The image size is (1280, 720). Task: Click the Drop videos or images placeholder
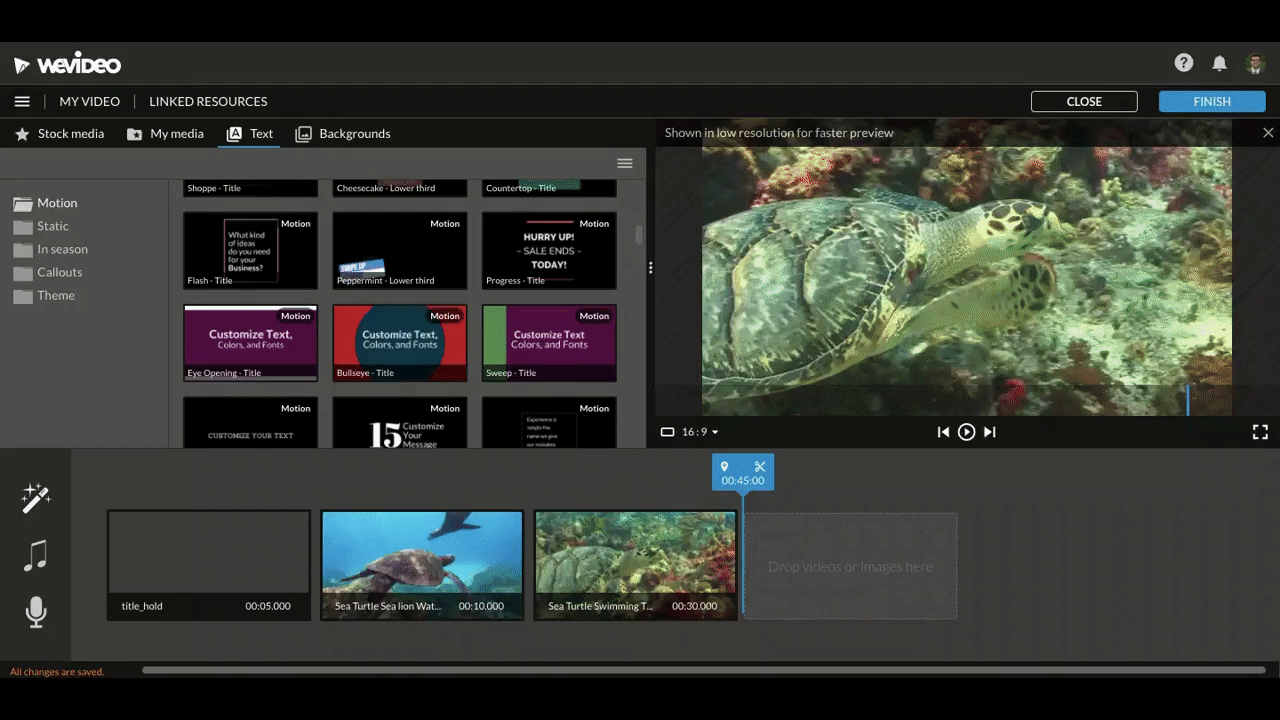click(850, 566)
